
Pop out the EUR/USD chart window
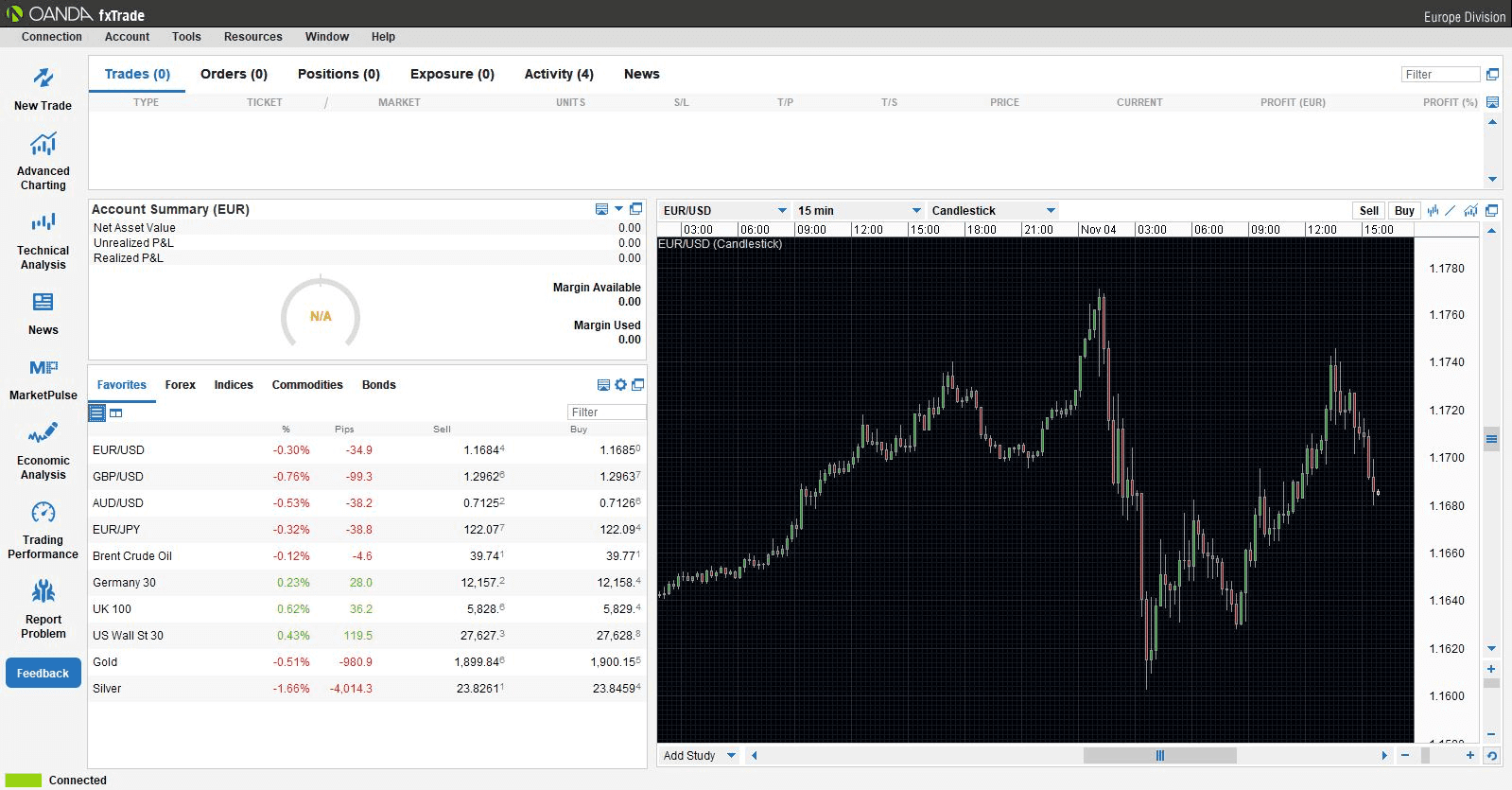[x=1492, y=210]
